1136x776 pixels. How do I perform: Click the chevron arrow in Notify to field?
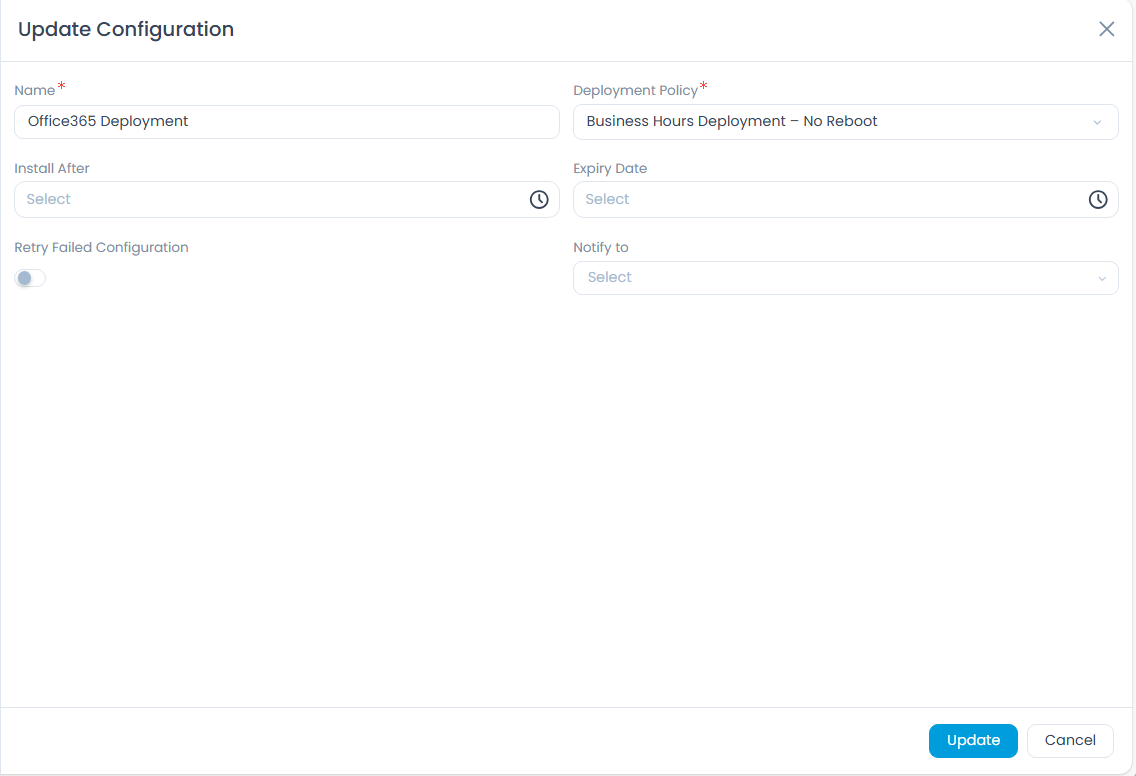click(x=1102, y=278)
